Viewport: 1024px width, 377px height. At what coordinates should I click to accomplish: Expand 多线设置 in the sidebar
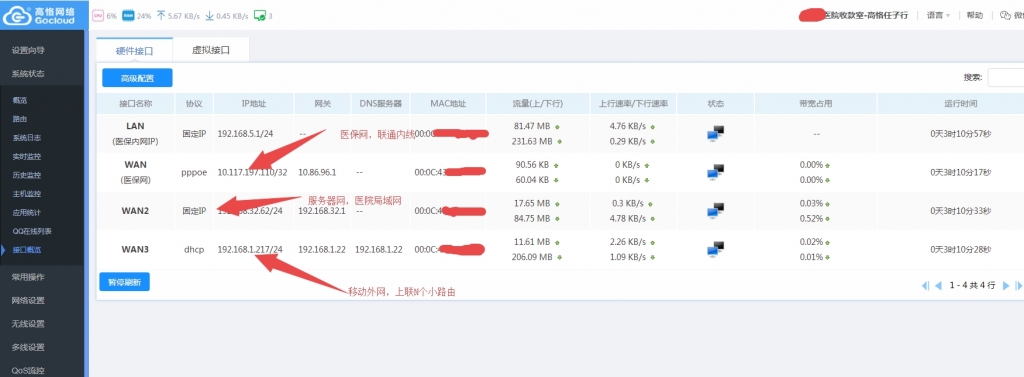click(x=28, y=347)
